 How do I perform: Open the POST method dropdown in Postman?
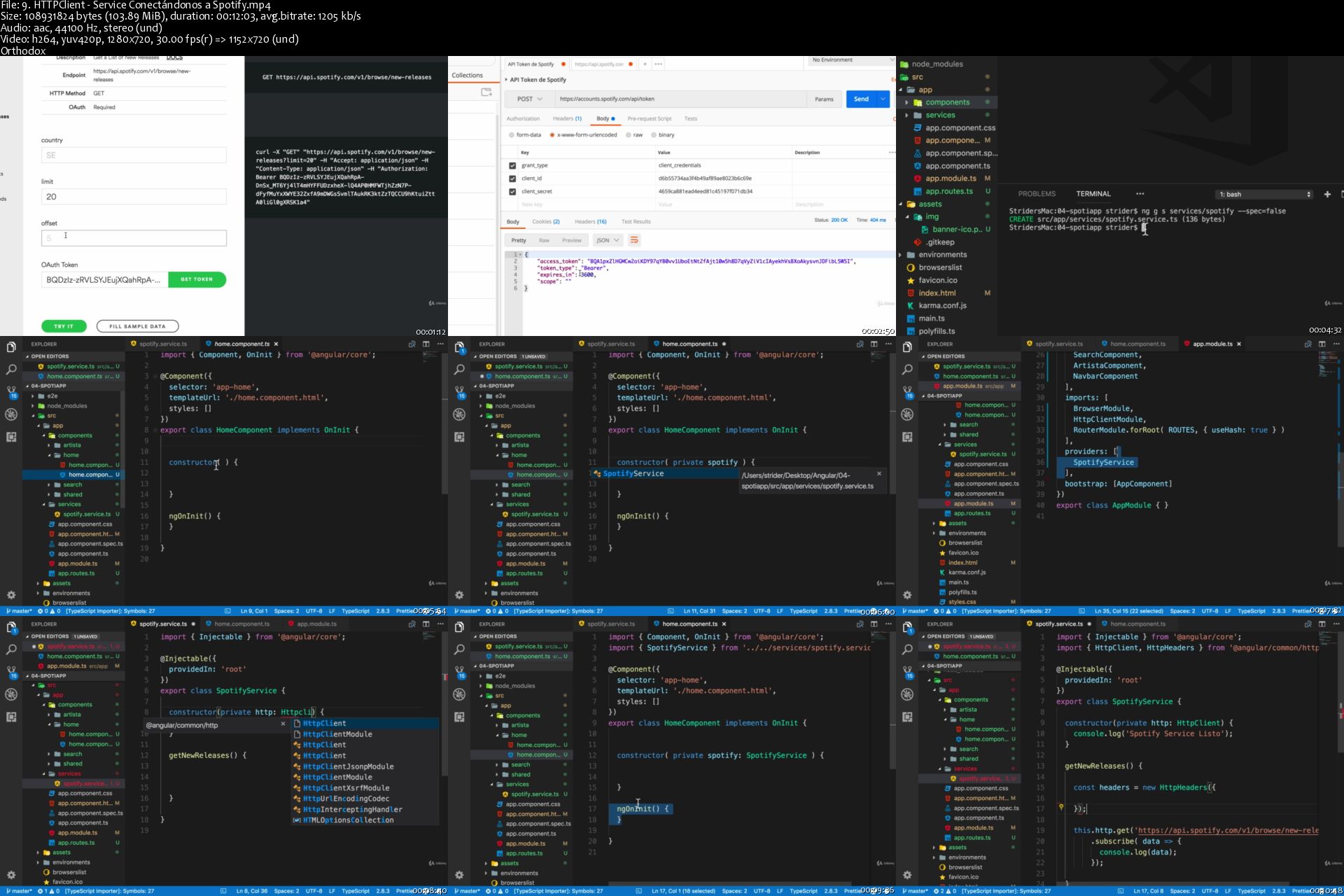pyautogui.click(x=529, y=99)
